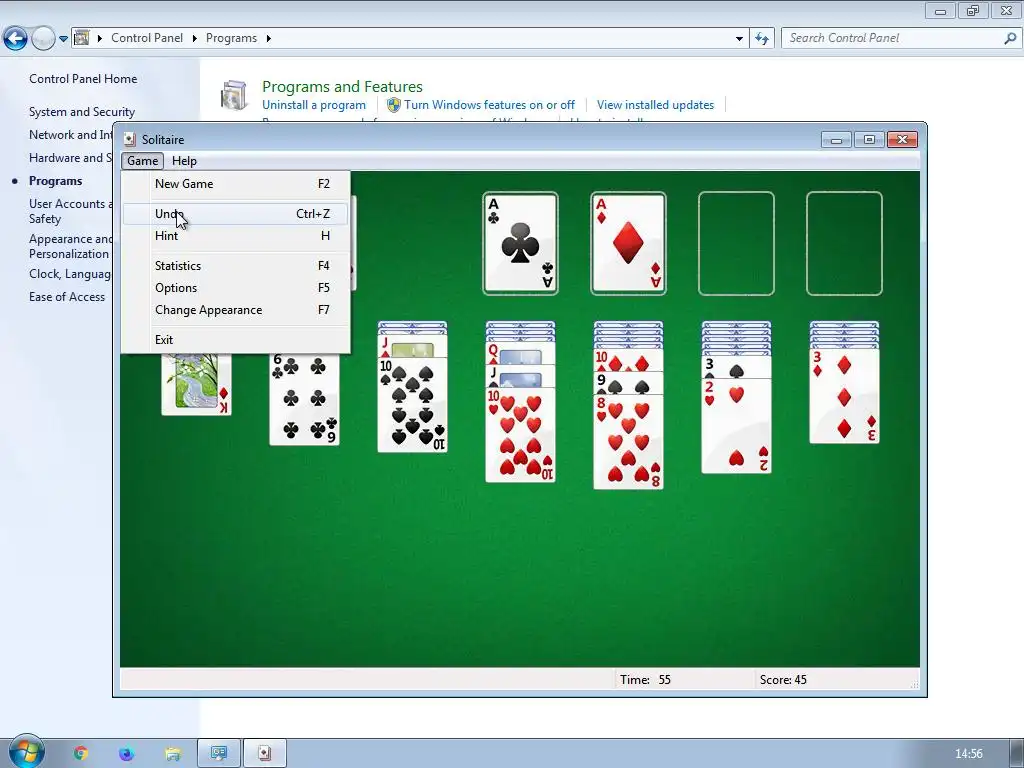
Task: Click Turn Windows features on or off
Action: [x=489, y=104]
